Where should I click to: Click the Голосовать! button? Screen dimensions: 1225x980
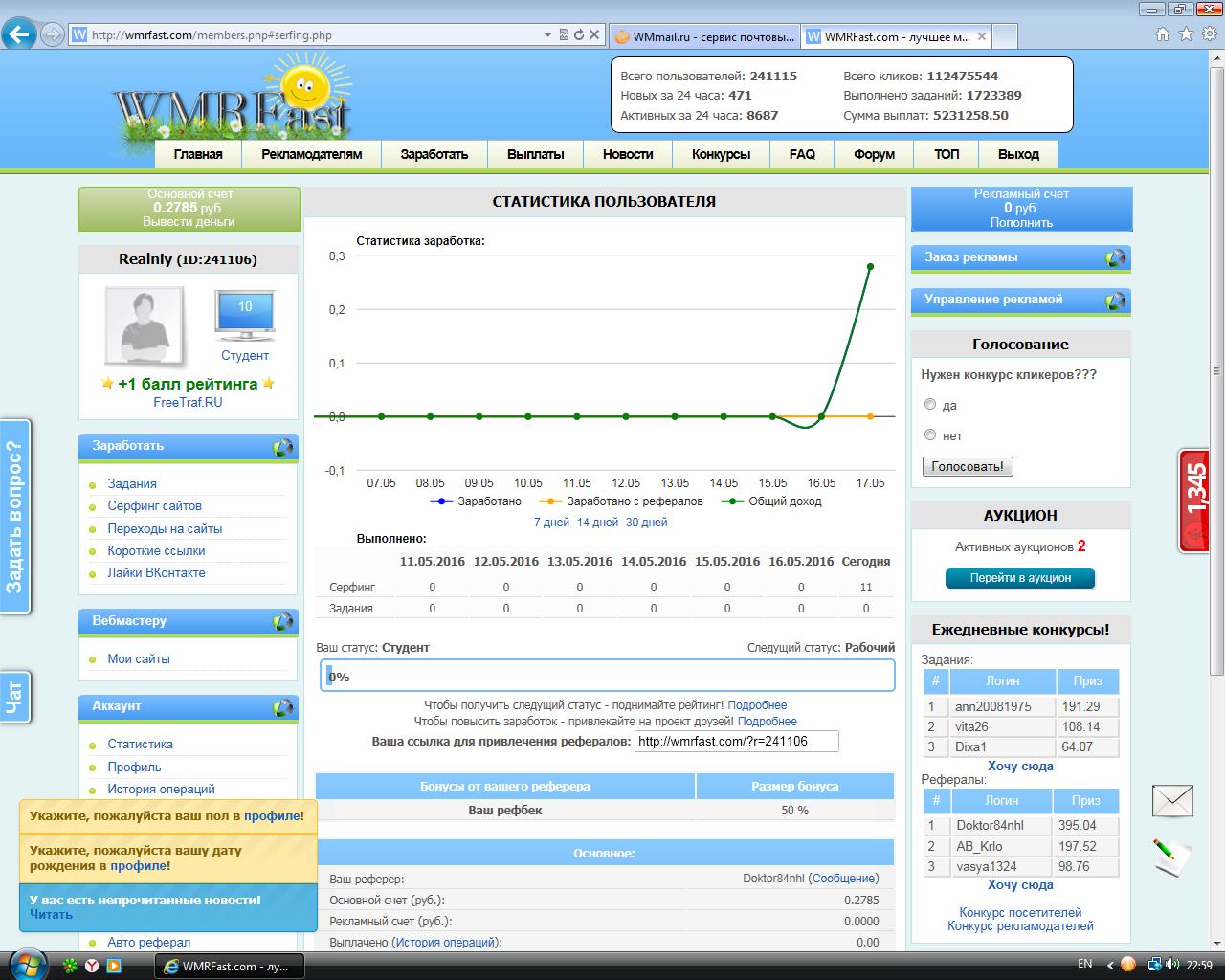click(968, 466)
